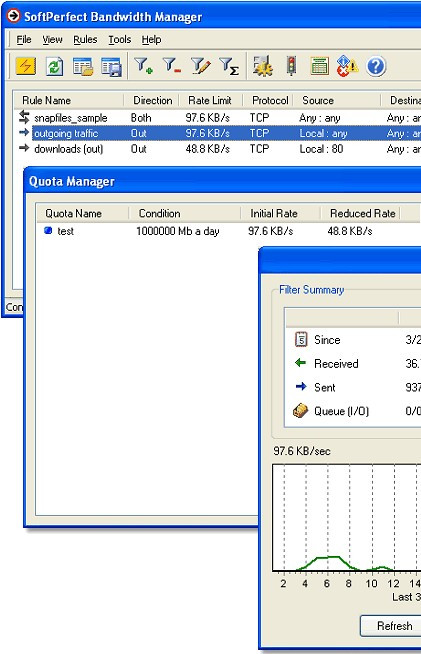Sort by Rule Name column header
This screenshot has width=421, height=654.
(69, 101)
